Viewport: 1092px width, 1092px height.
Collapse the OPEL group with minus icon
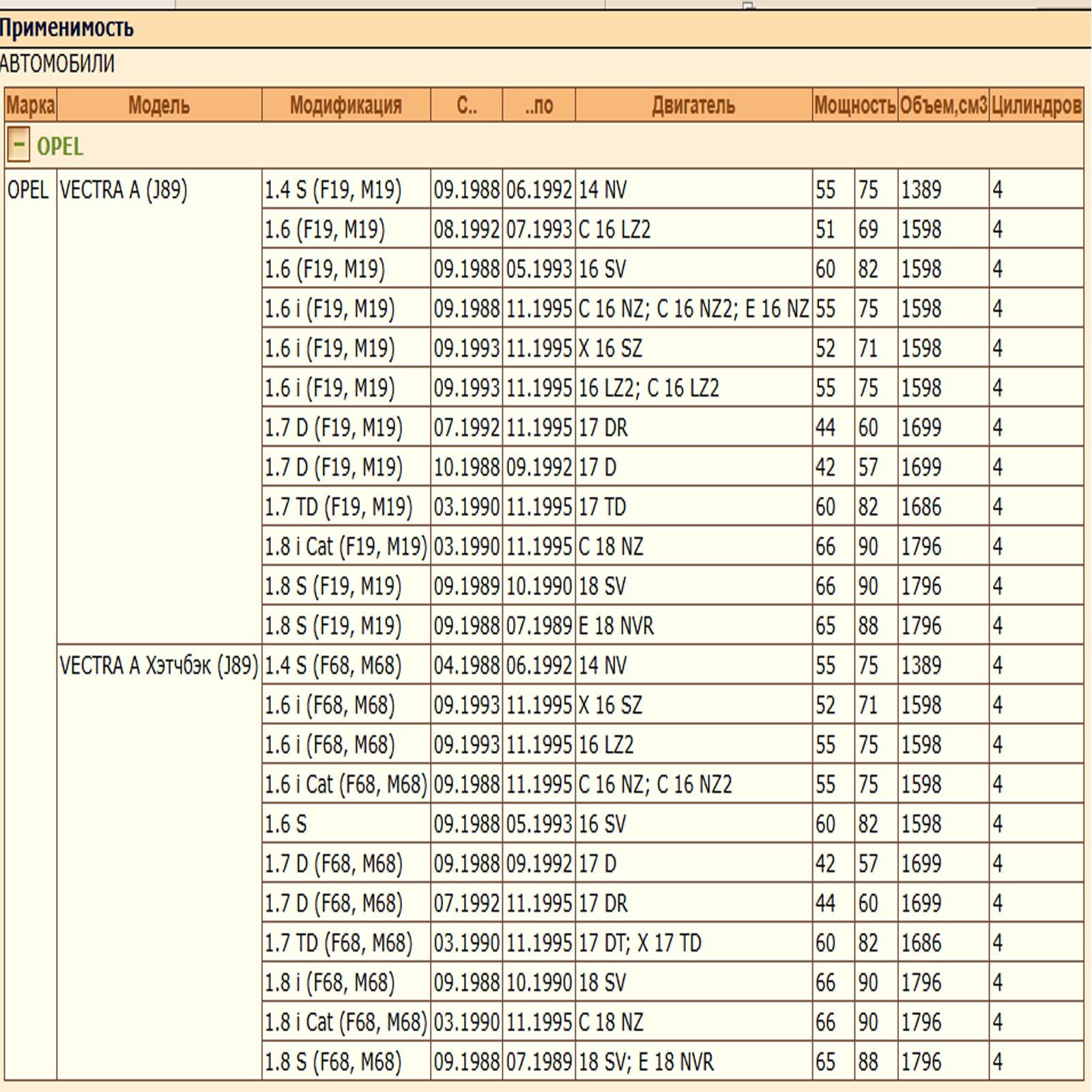18,145
